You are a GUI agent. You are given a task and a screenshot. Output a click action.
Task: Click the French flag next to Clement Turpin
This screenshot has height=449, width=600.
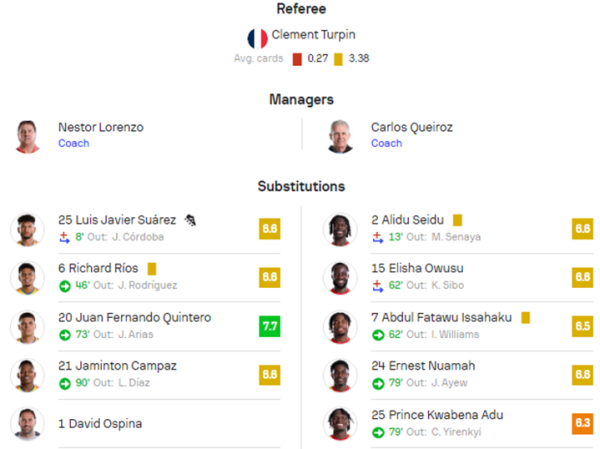tap(257, 38)
